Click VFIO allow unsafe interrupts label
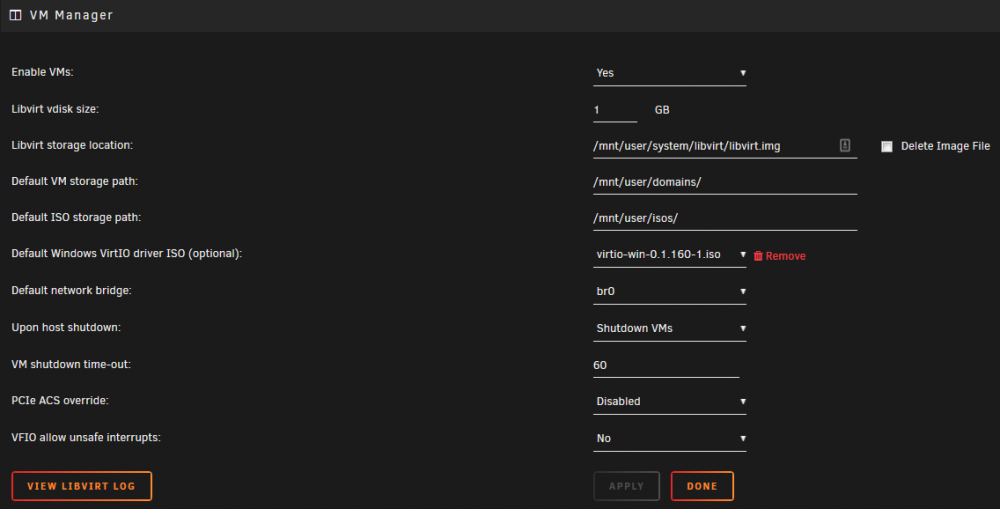The image size is (1000, 509). [x=86, y=438]
